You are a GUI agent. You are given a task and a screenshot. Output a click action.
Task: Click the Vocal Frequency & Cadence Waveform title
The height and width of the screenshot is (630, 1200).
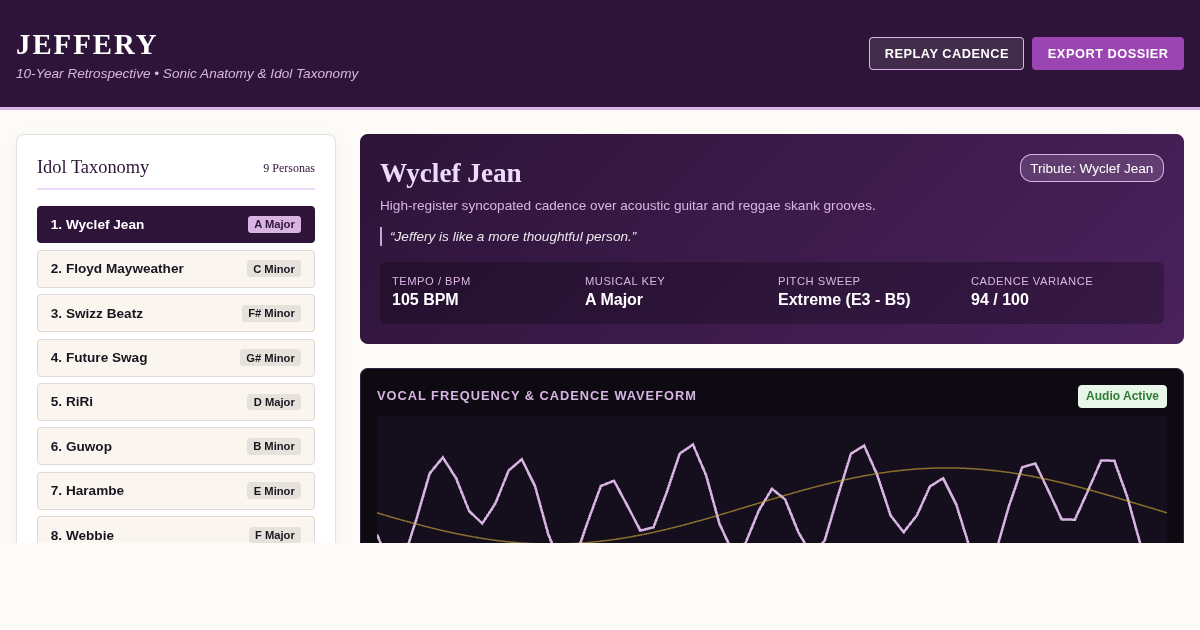click(537, 396)
